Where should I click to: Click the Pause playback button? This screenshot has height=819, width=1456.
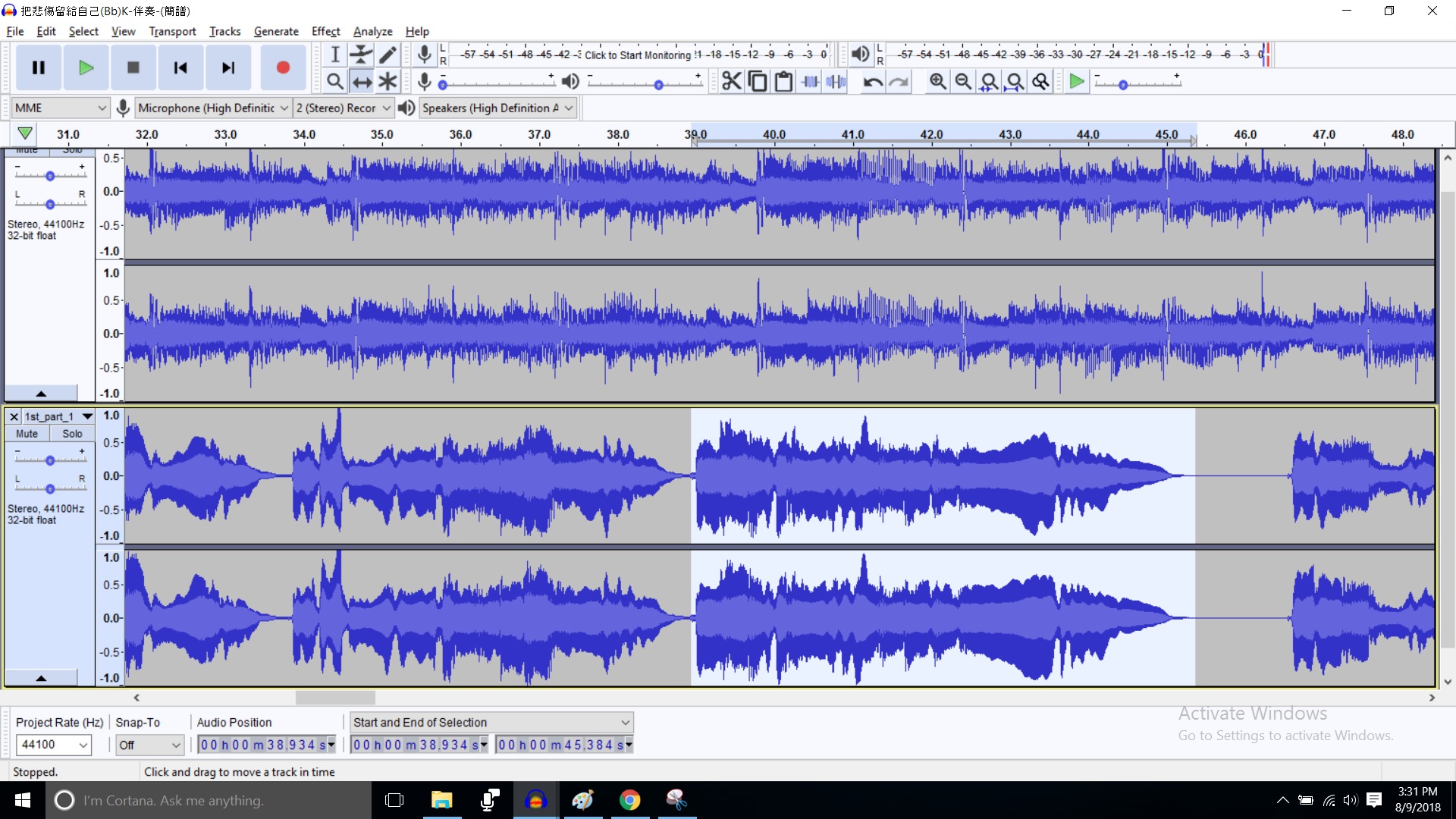(x=38, y=67)
